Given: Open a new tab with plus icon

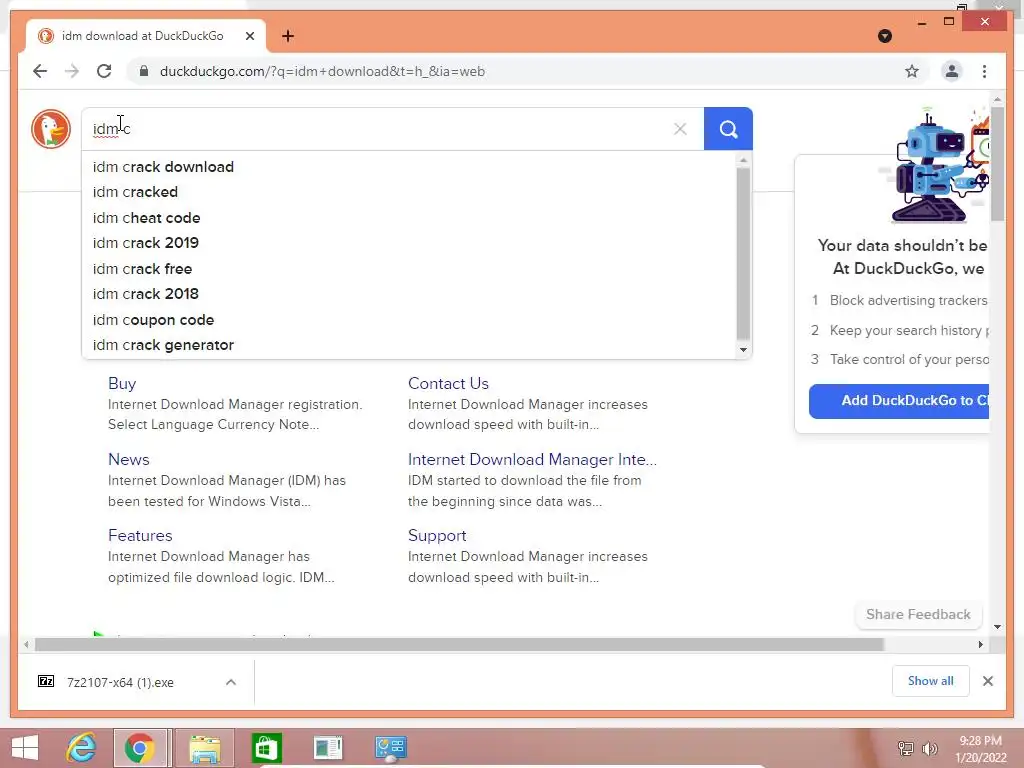Looking at the screenshot, I should click(x=287, y=36).
